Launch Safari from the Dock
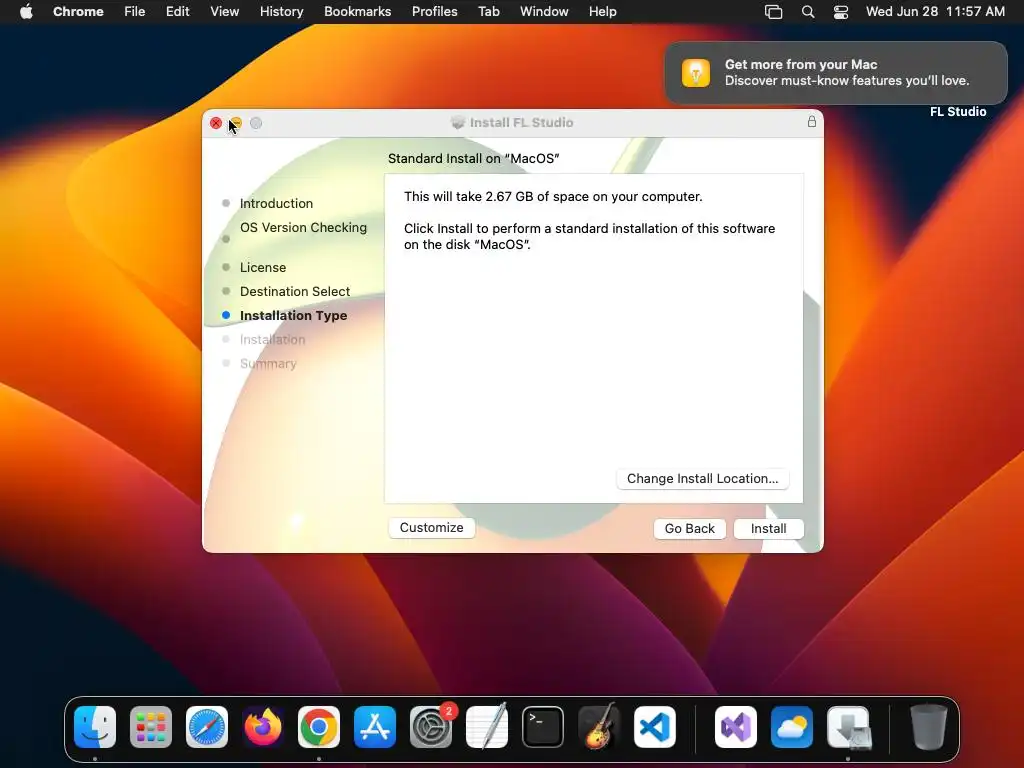Image resolution: width=1024 pixels, height=768 pixels. [x=207, y=727]
